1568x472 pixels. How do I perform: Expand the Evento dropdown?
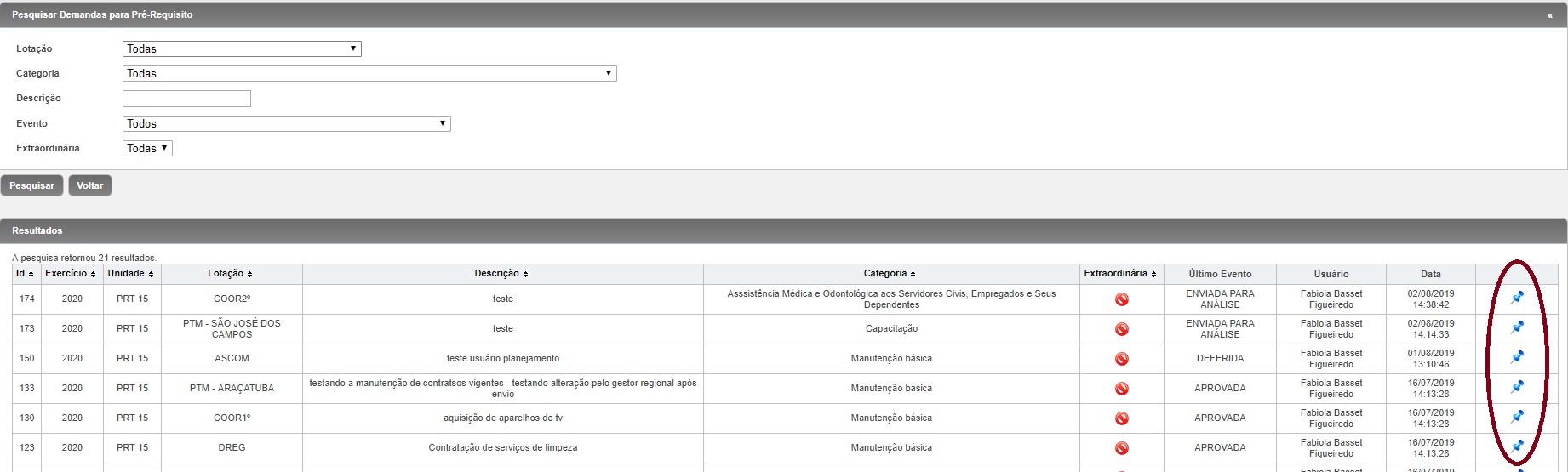[286, 124]
